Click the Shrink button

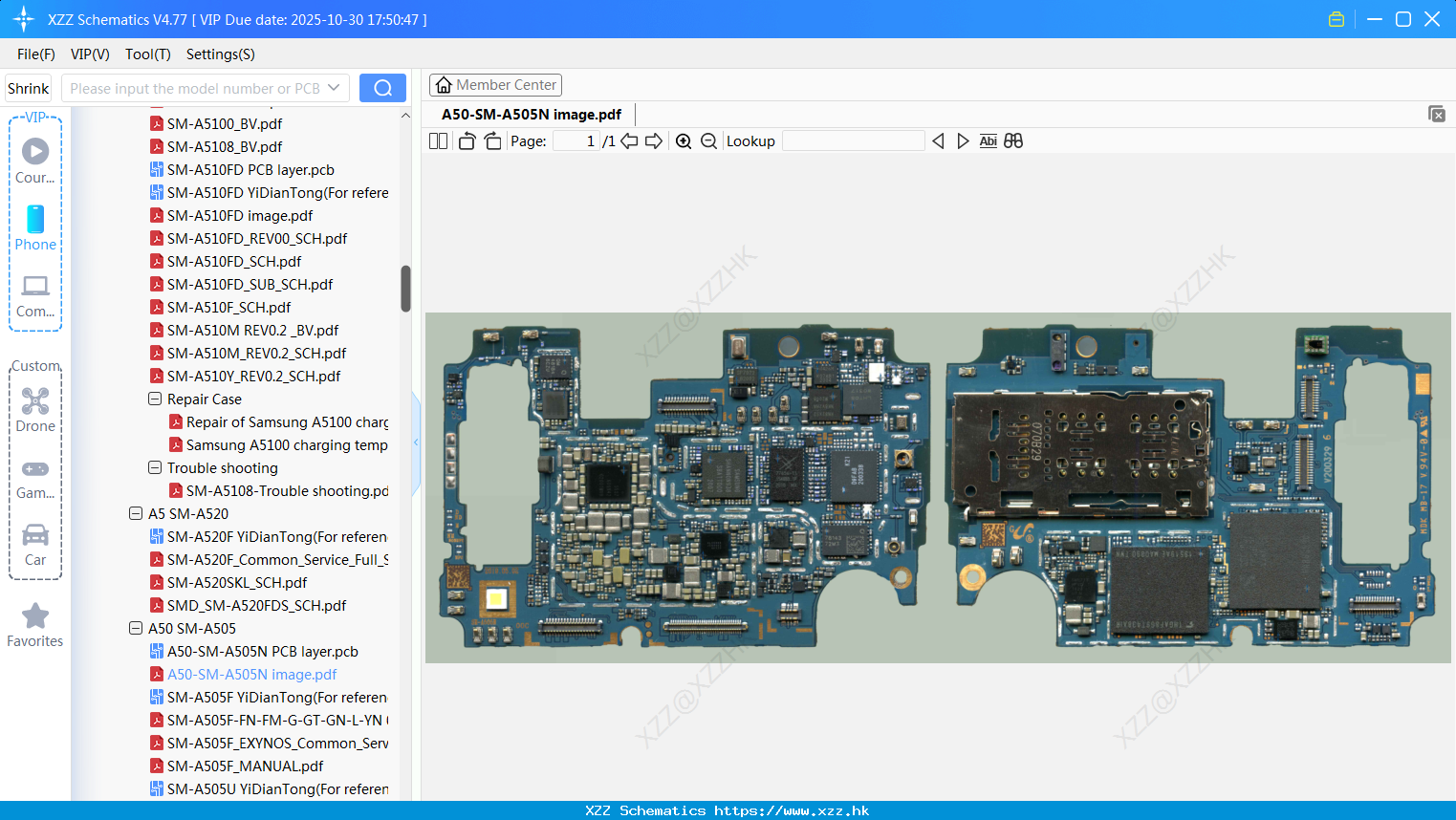tap(28, 88)
